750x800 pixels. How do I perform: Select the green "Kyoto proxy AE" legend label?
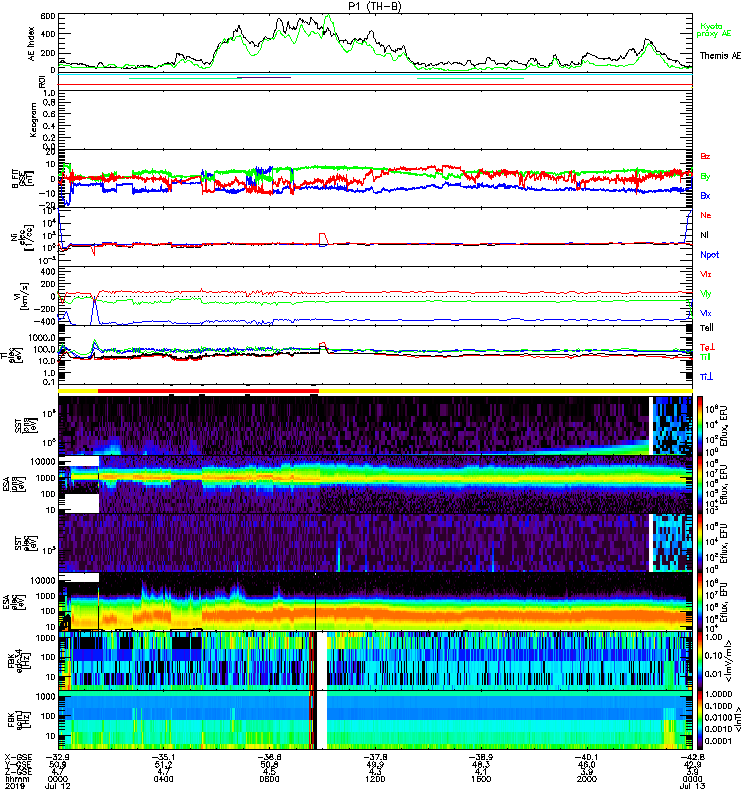tap(714, 30)
